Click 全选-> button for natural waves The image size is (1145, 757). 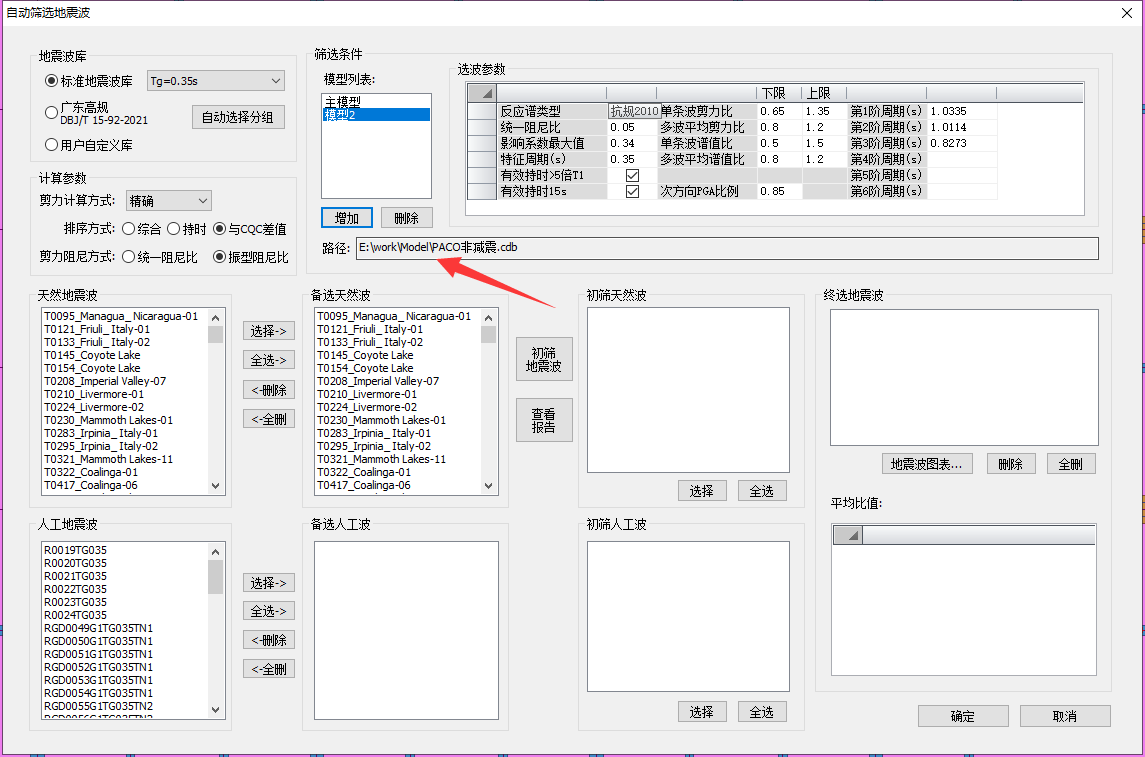tap(269, 360)
